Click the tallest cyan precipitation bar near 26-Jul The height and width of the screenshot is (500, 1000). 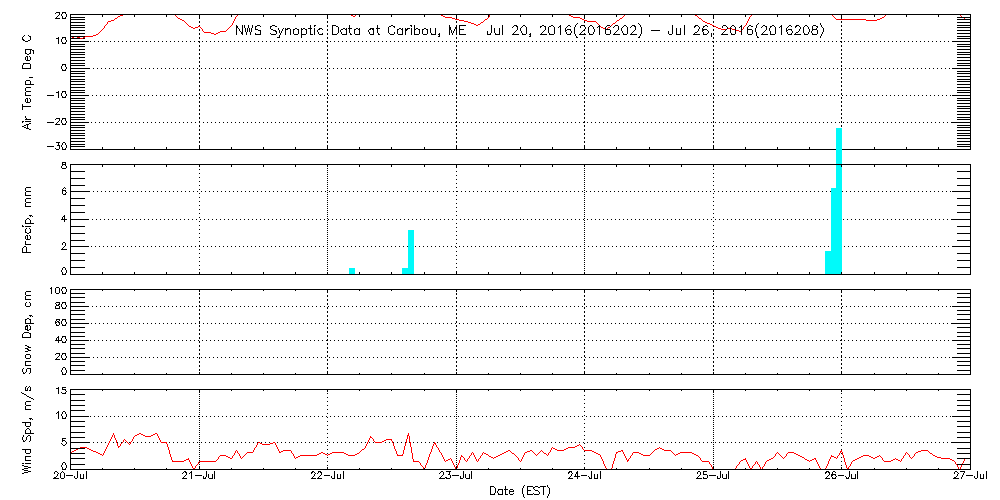pyautogui.click(x=839, y=200)
